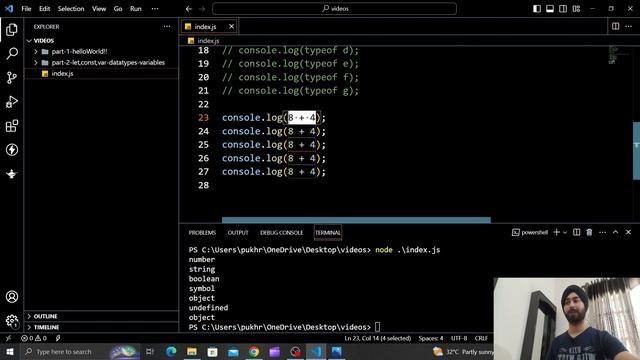This screenshot has width=640, height=360.
Task: Switch to the DEBUG CONSOLE panel tab
Action: (282, 233)
